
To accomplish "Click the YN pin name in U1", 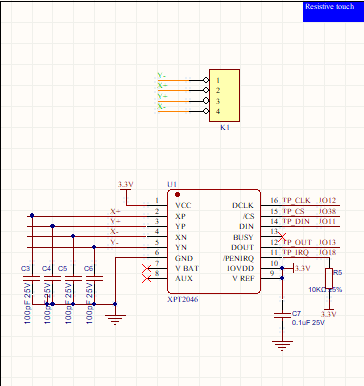I will pyautogui.click(x=181, y=248).
